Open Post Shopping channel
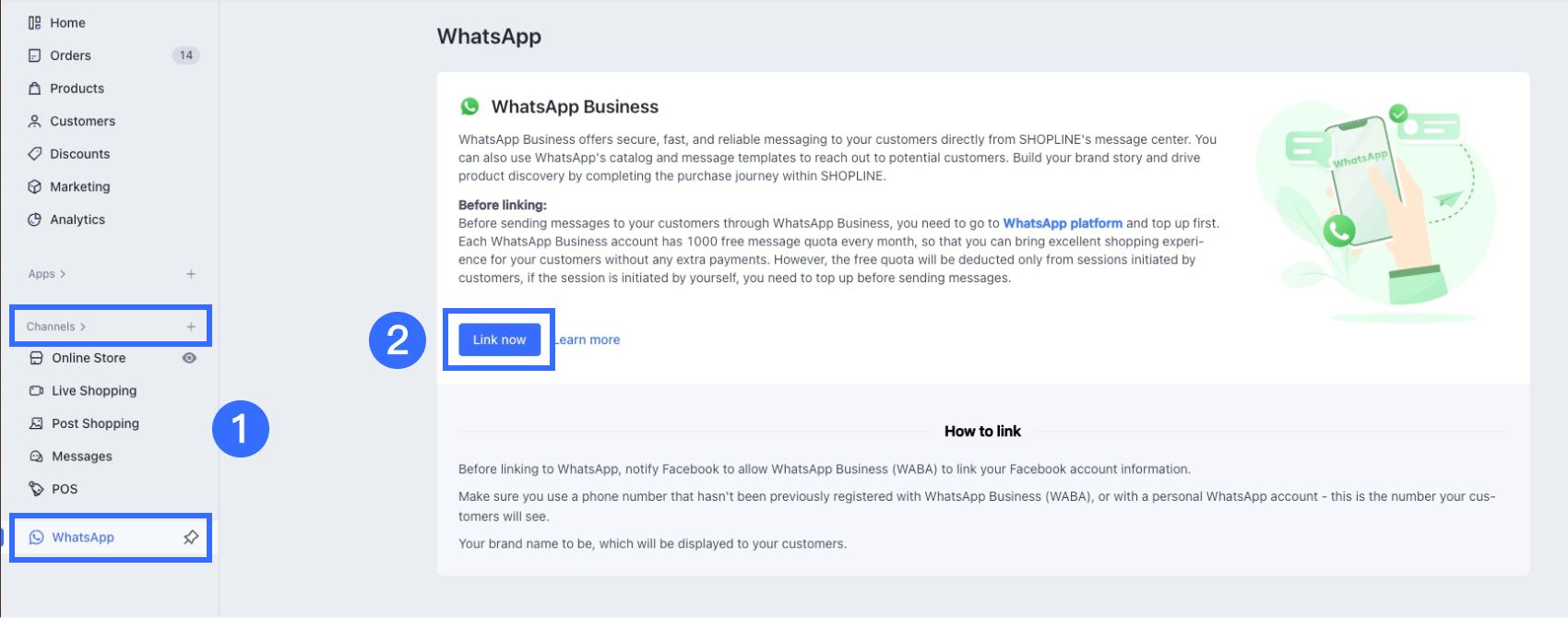1568x618 pixels. click(95, 423)
